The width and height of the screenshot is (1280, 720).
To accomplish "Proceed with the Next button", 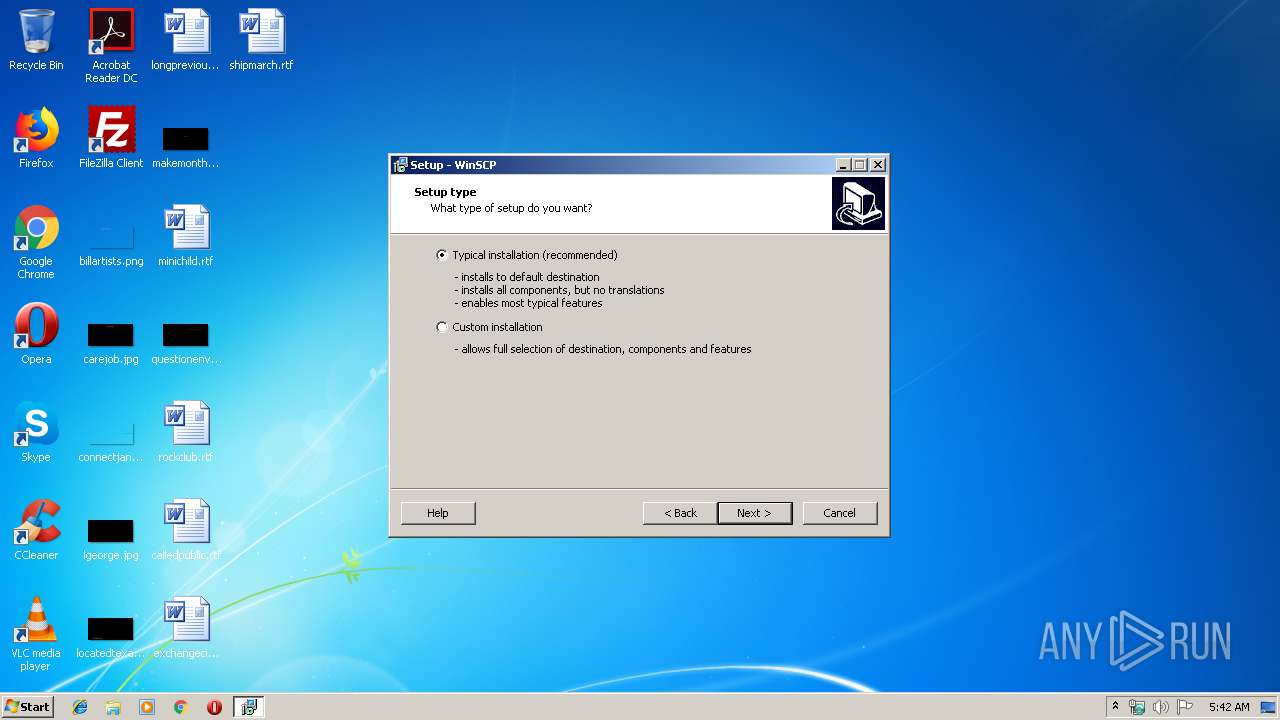I will click(x=755, y=513).
